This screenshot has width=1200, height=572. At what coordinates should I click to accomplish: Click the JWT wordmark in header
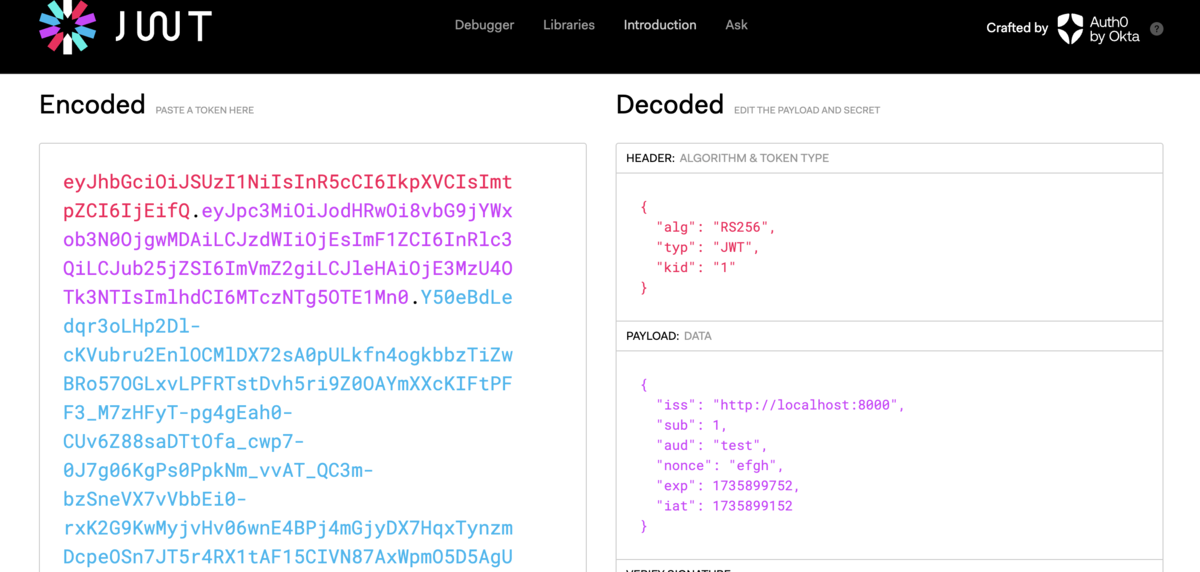click(163, 26)
